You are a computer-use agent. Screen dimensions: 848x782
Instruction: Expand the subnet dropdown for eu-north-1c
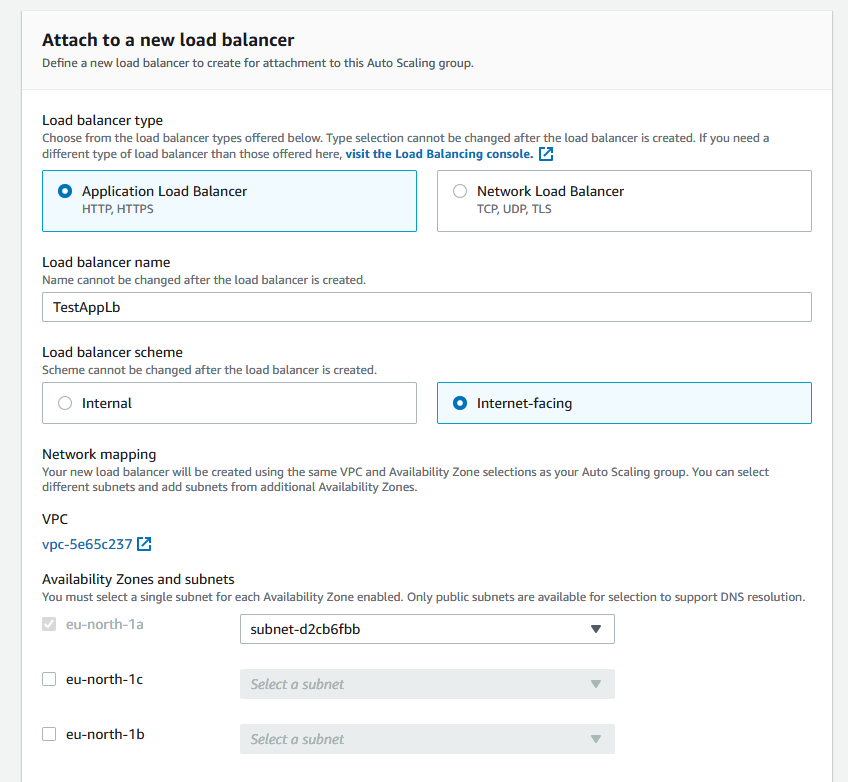click(x=427, y=684)
